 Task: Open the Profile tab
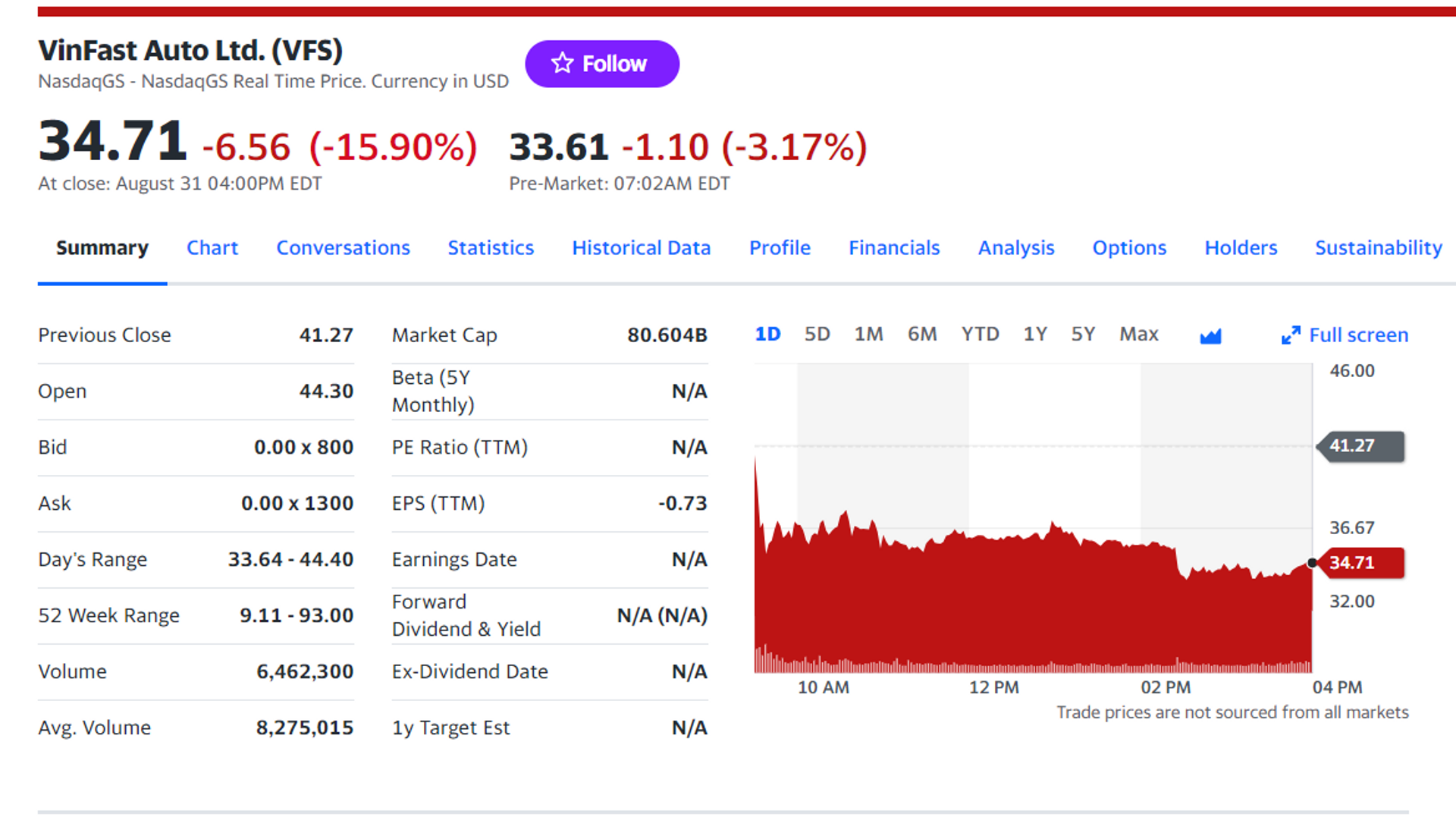pyautogui.click(x=780, y=247)
